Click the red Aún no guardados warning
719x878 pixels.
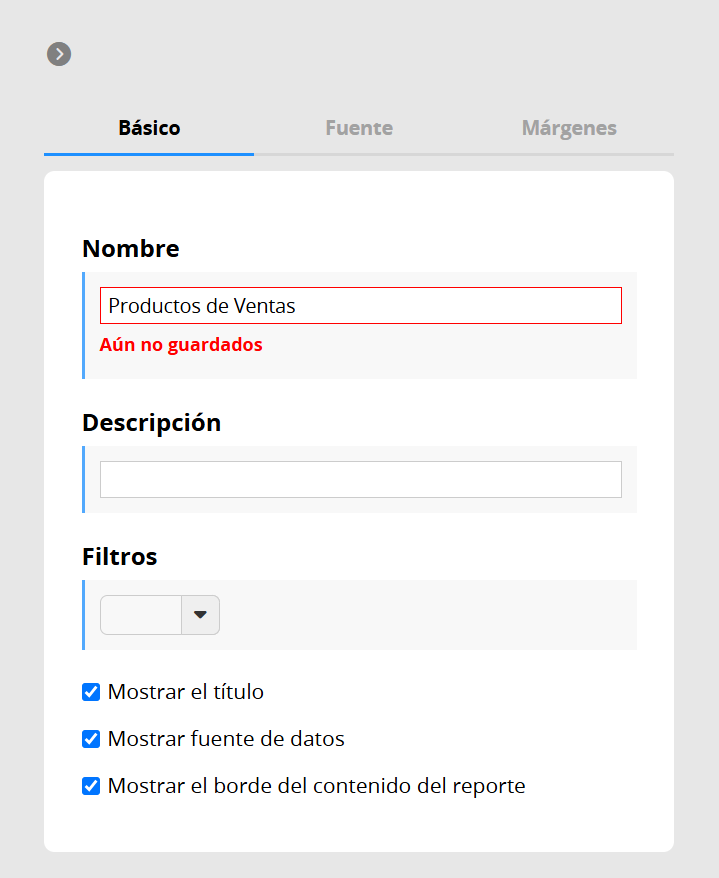(x=181, y=344)
